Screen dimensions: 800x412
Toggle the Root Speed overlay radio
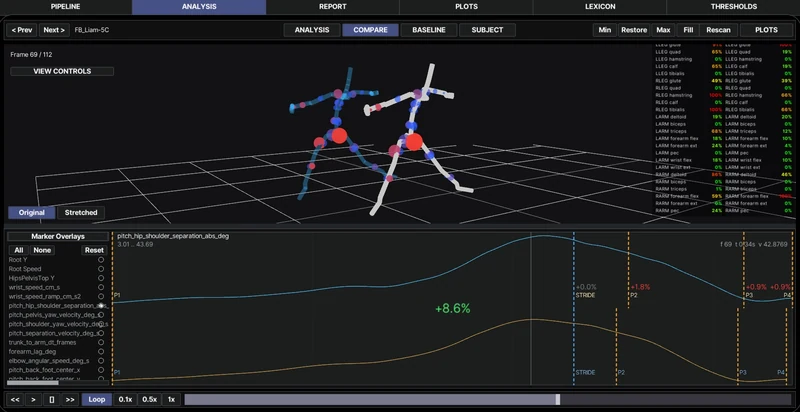point(101,269)
